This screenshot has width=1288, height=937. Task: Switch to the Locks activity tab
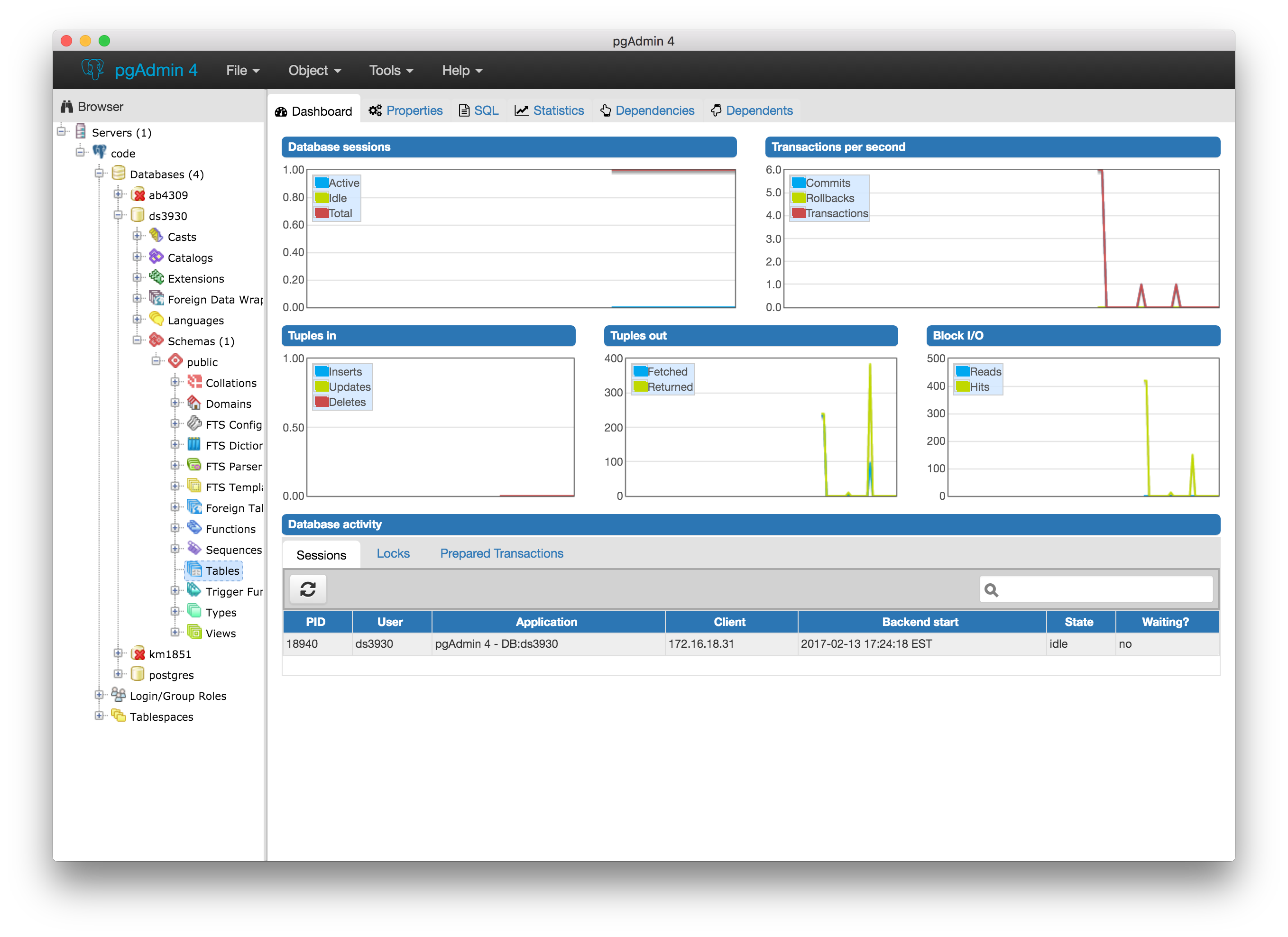393,554
